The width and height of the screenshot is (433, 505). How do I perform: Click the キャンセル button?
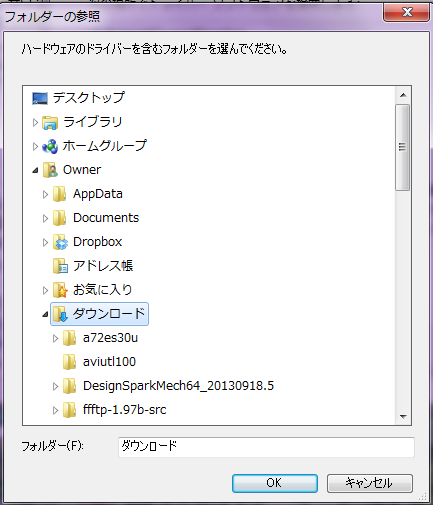[370, 483]
